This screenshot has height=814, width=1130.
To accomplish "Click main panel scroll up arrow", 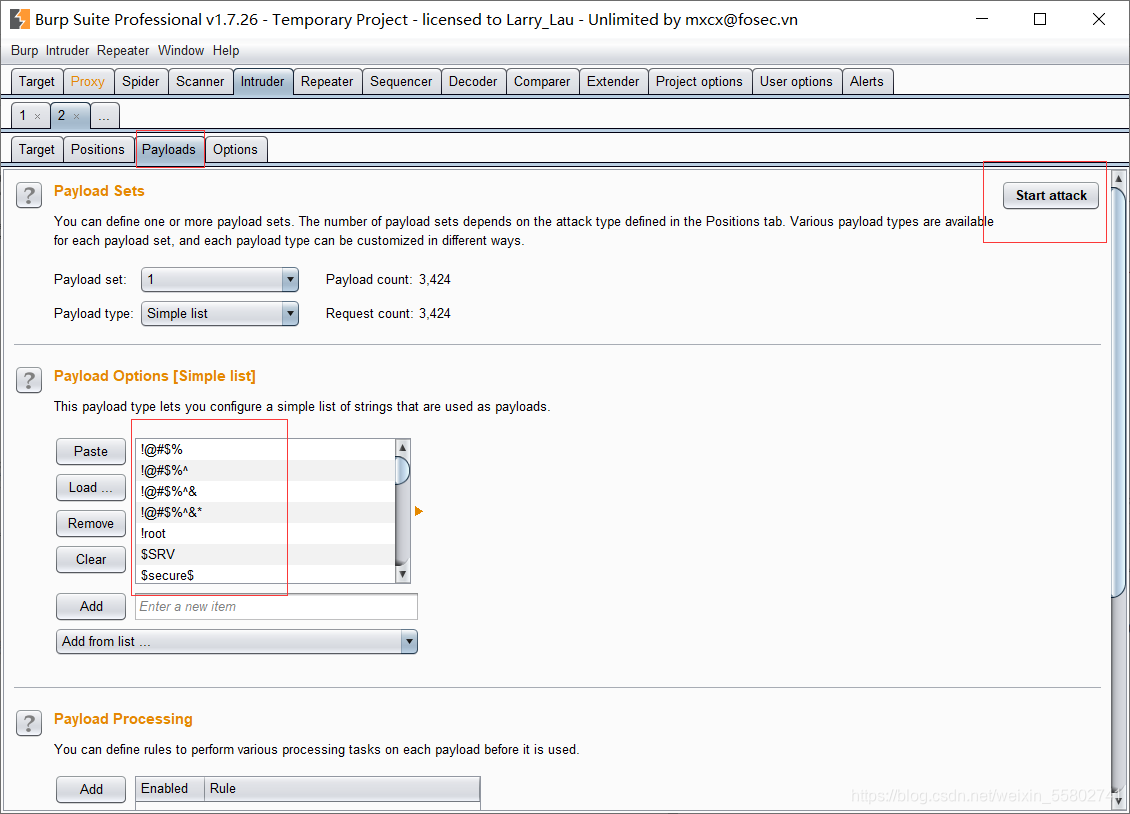I will tap(1118, 178).
